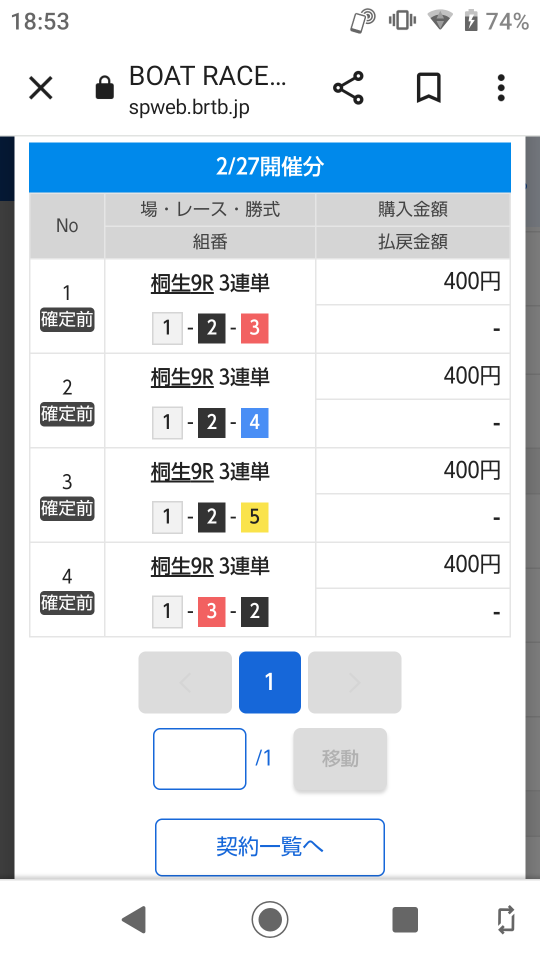Screen dimensions: 540x960
Task: Click the 移動 button
Action: (x=340, y=759)
